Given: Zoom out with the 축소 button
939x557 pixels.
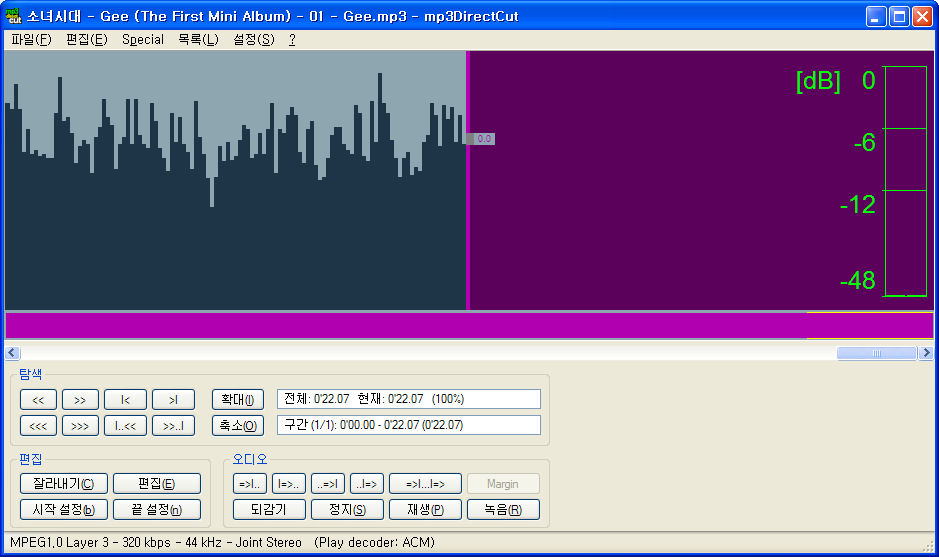Looking at the screenshot, I should [238, 426].
